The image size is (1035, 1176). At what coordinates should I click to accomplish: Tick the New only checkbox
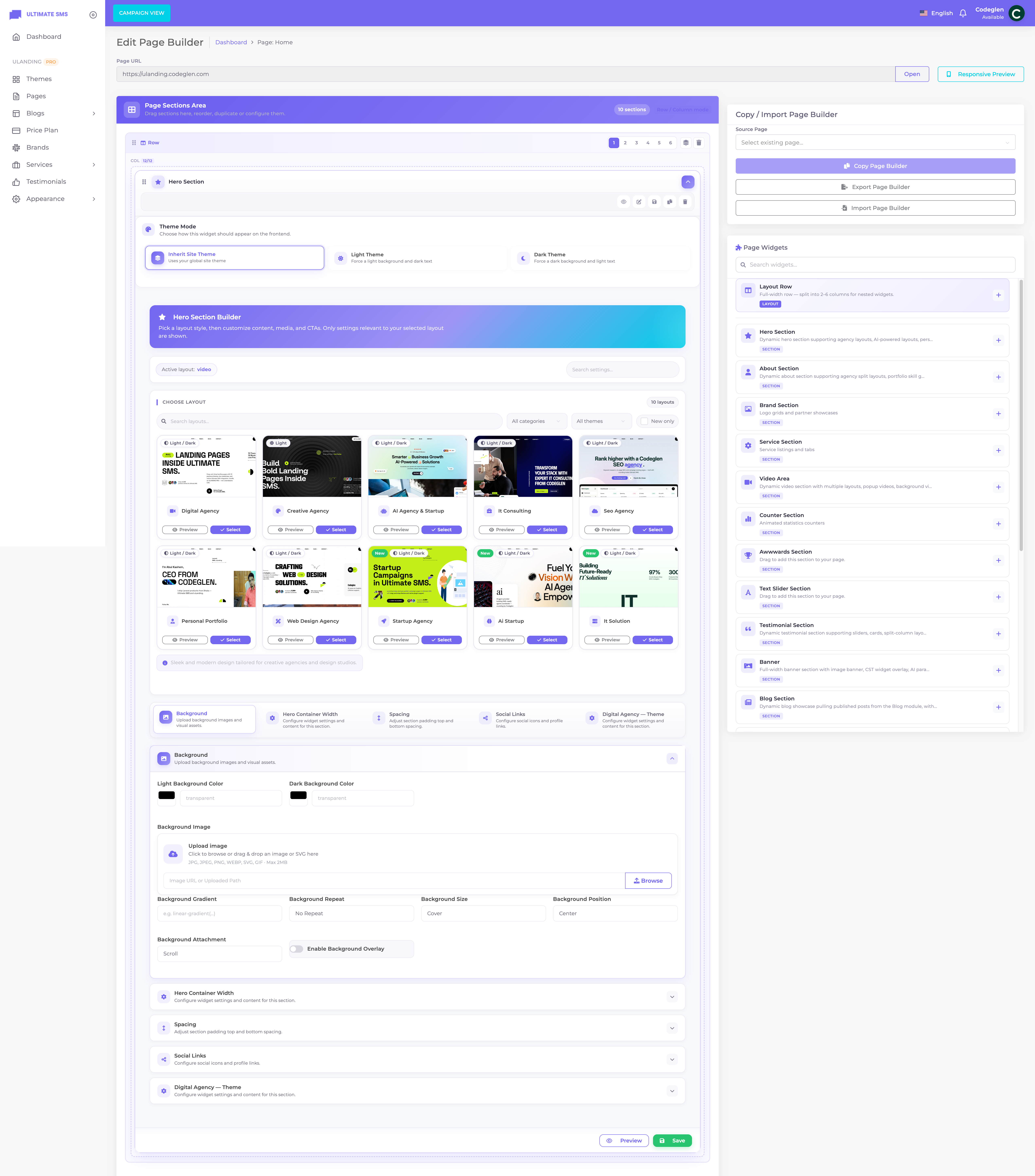tap(644, 422)
